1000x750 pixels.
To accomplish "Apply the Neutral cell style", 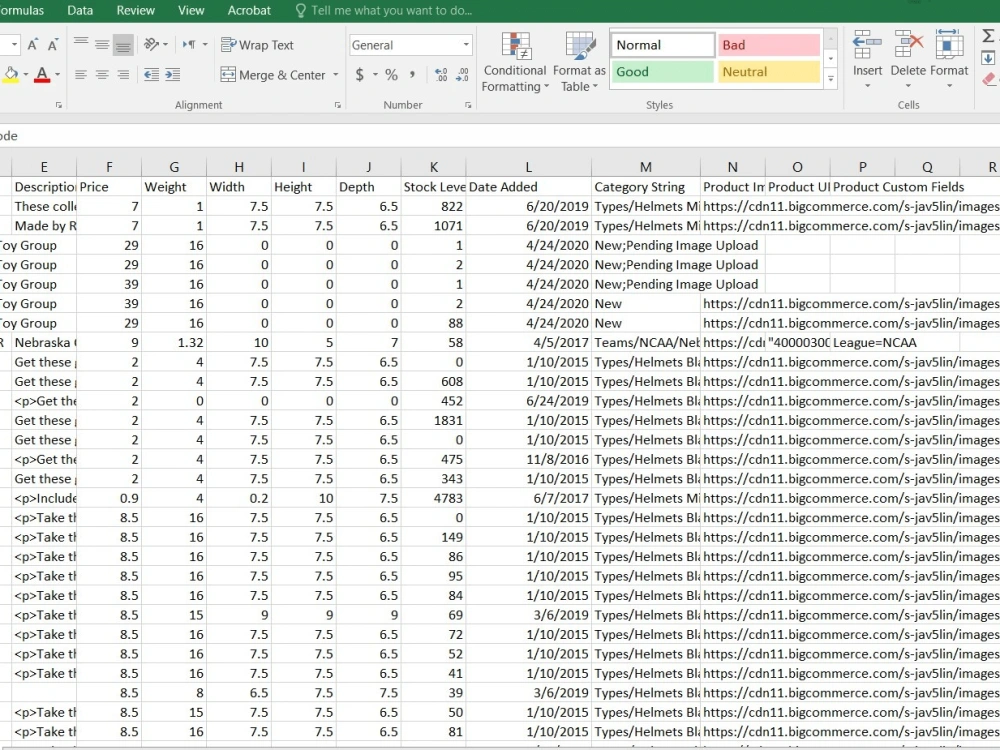I will (768, 71).
